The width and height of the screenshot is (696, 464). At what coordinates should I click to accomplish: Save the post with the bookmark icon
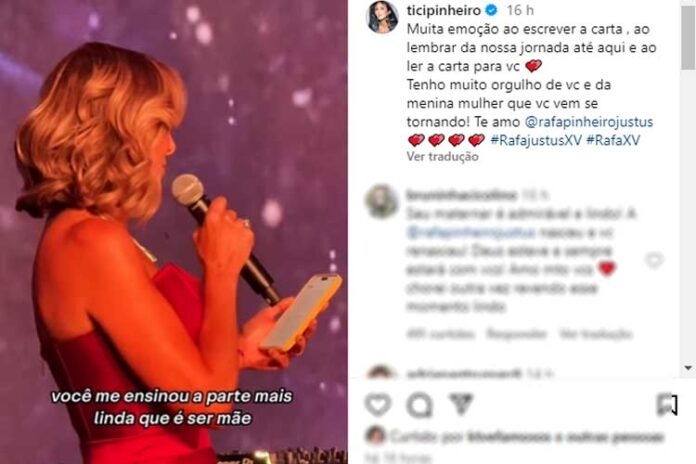tap(667, 405)
